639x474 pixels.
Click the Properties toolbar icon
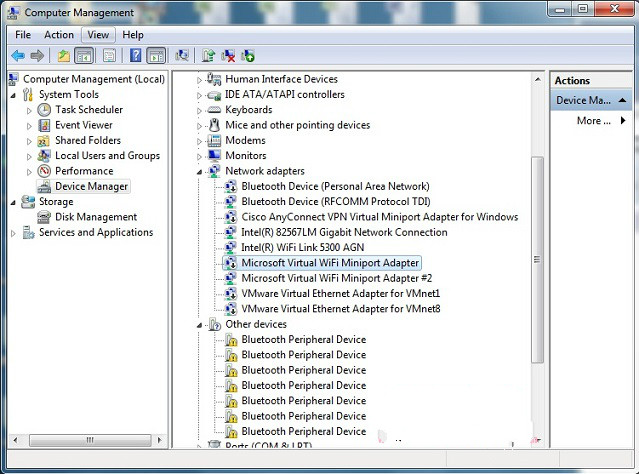tap(109, 55)
